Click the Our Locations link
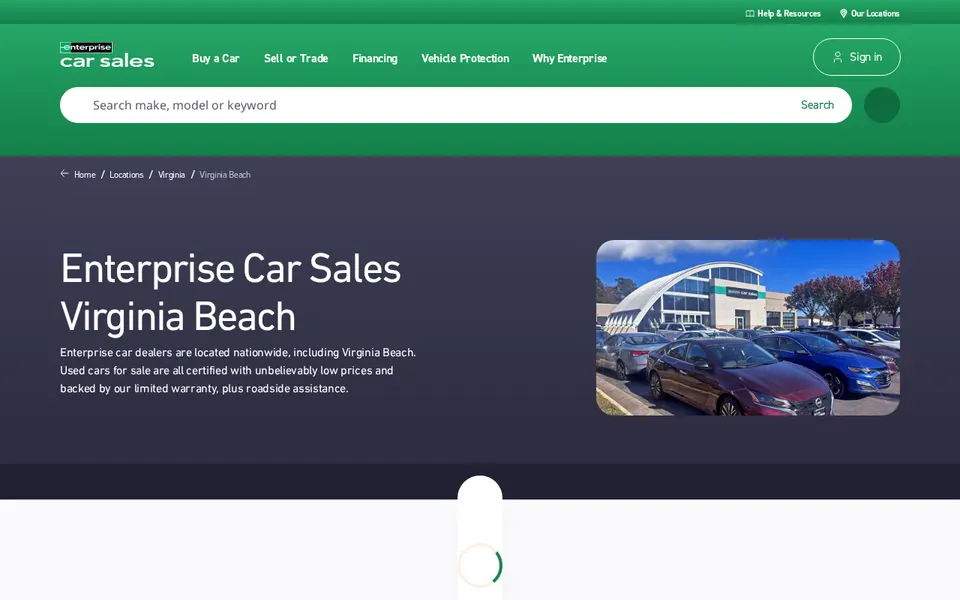Screen dimensions: 960x600 point(875,13)
